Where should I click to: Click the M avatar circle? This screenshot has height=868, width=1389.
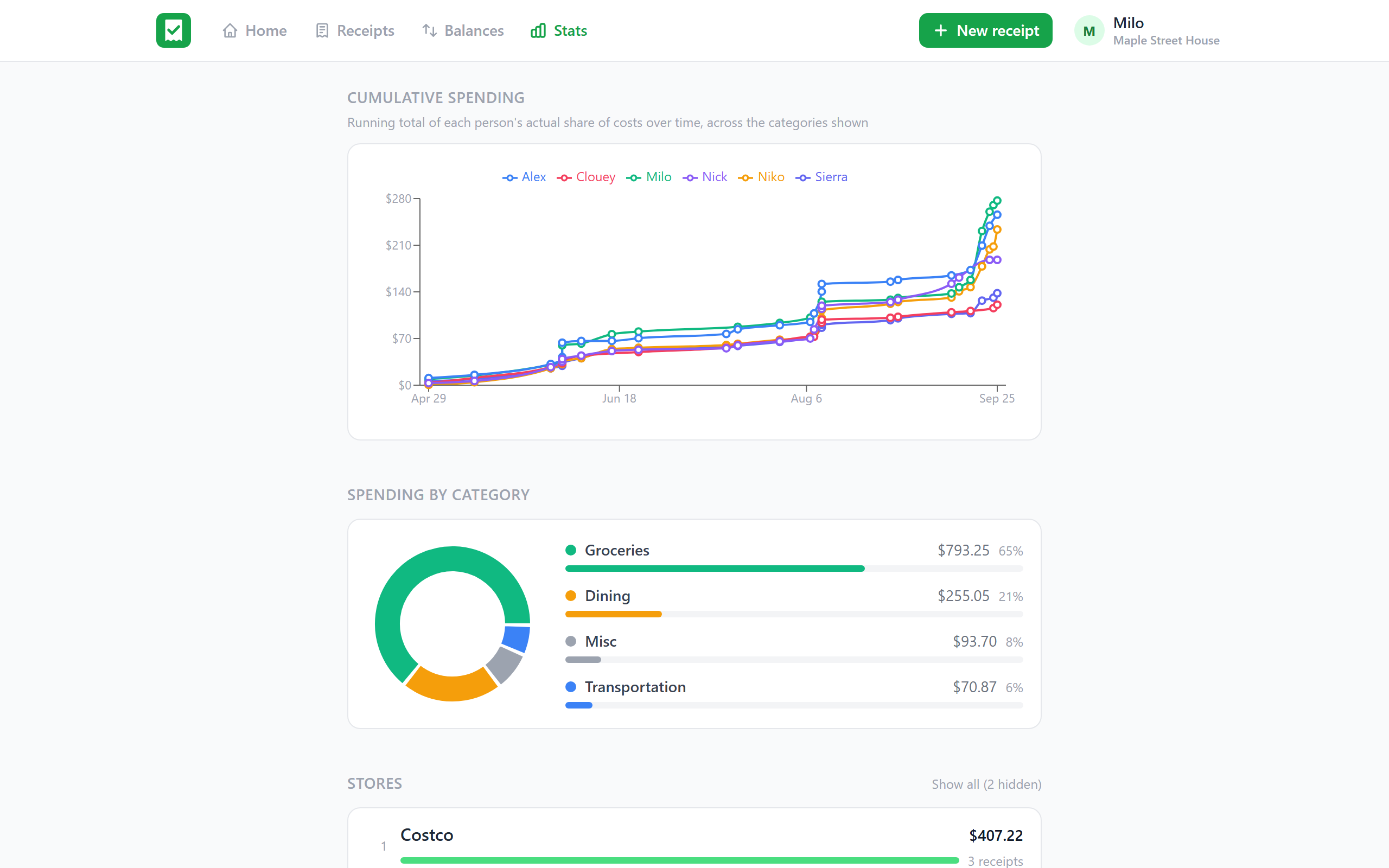coord(1089,31)
